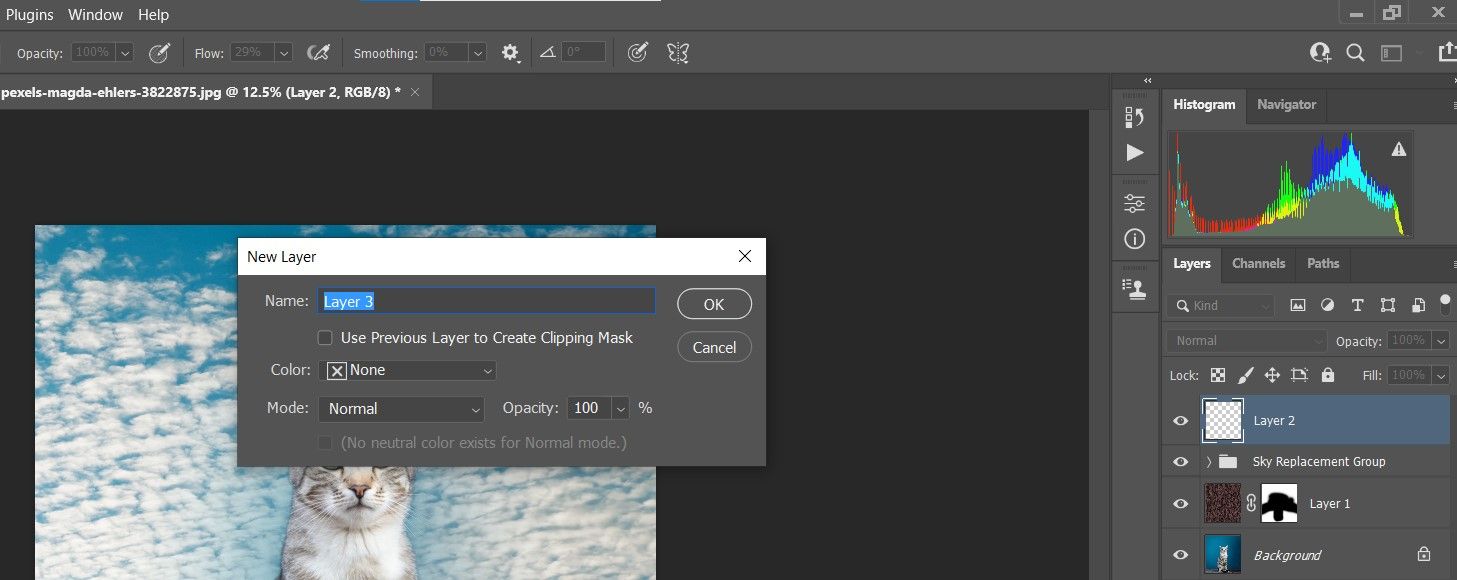Expand the Sky Replacement Group
Image resolution: width=1457 pixels, height=580 pixels.
[1208, 462]
